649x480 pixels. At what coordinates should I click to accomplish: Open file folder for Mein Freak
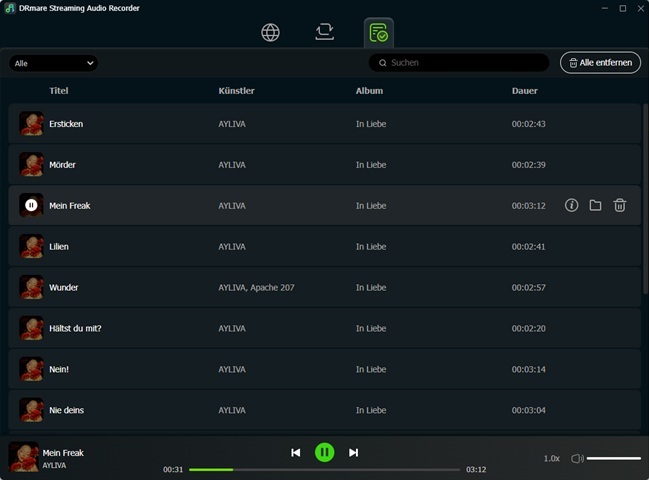(x=595, y=205)
